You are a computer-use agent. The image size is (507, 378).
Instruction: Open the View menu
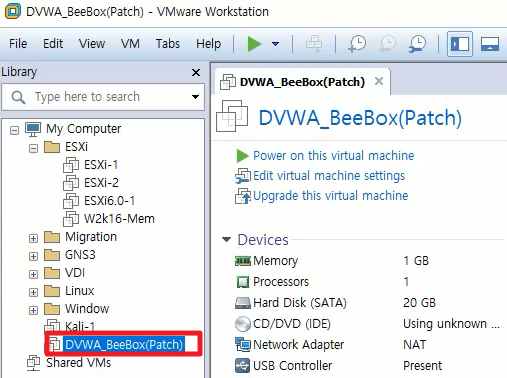(92, 44)
